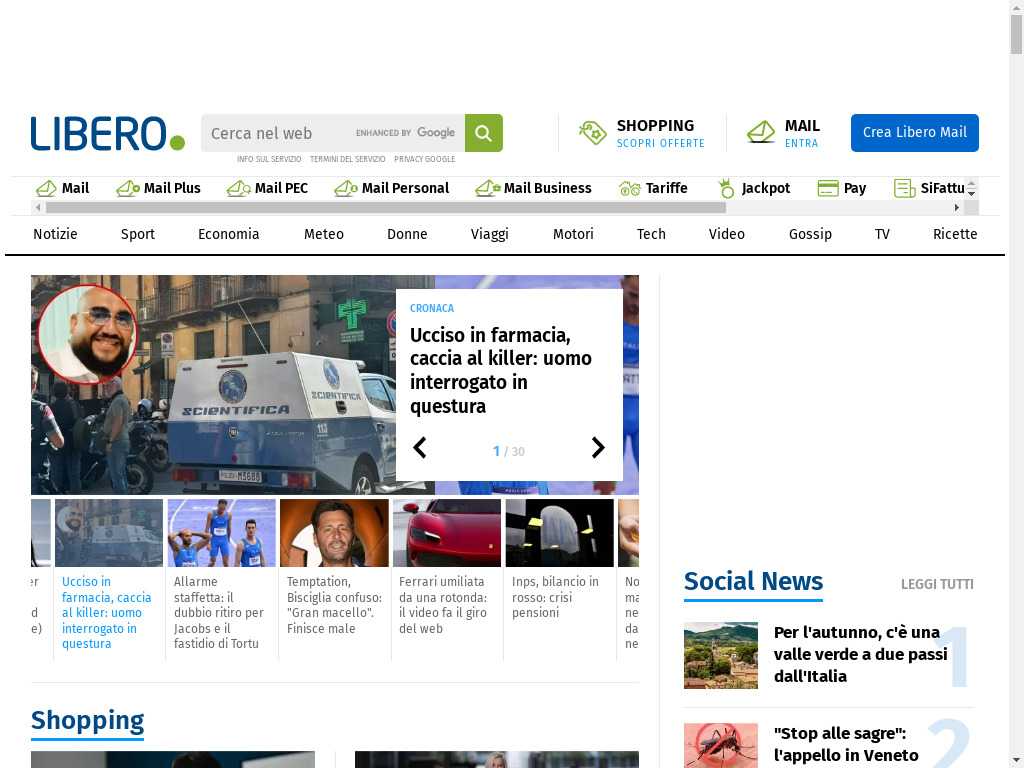Click the Mail Personal icon
Image resolution: width=1024 pixels, height=768 pixels.
tap(345, 189)
